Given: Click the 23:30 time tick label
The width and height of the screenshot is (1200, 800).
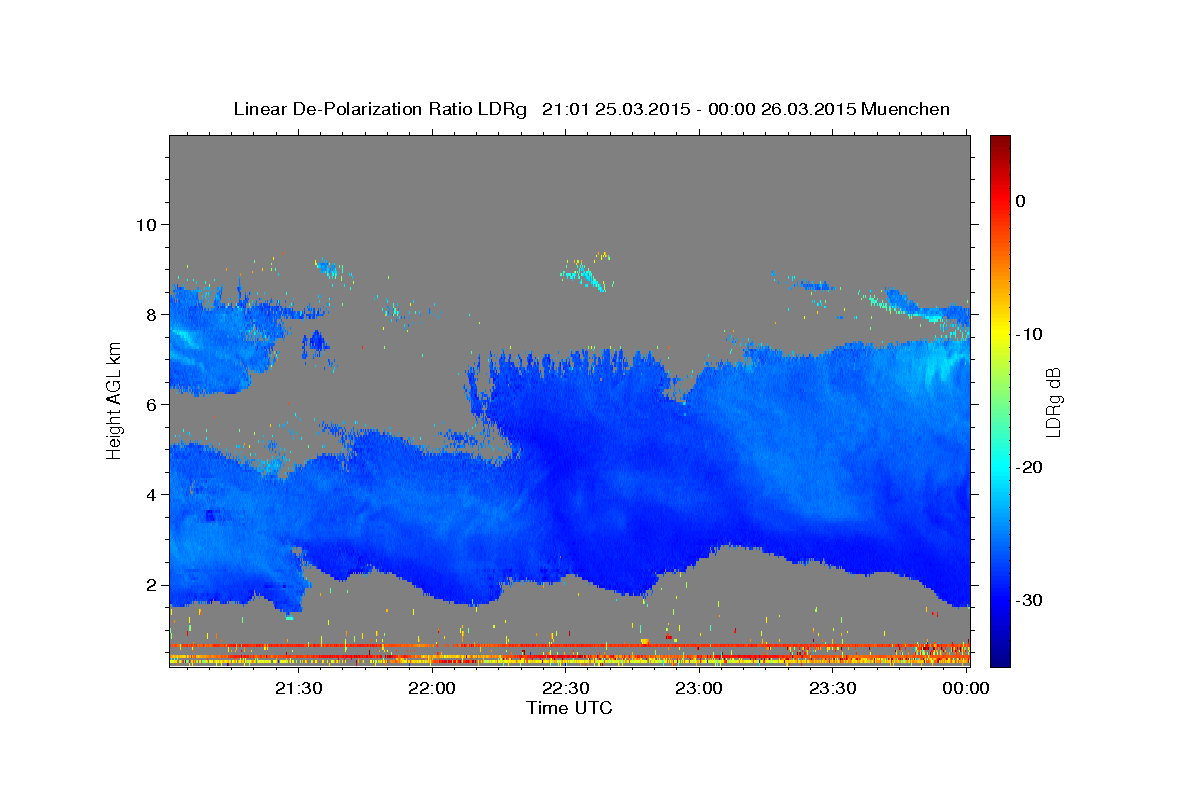Looking at the screenshot, I should [833, 688].
